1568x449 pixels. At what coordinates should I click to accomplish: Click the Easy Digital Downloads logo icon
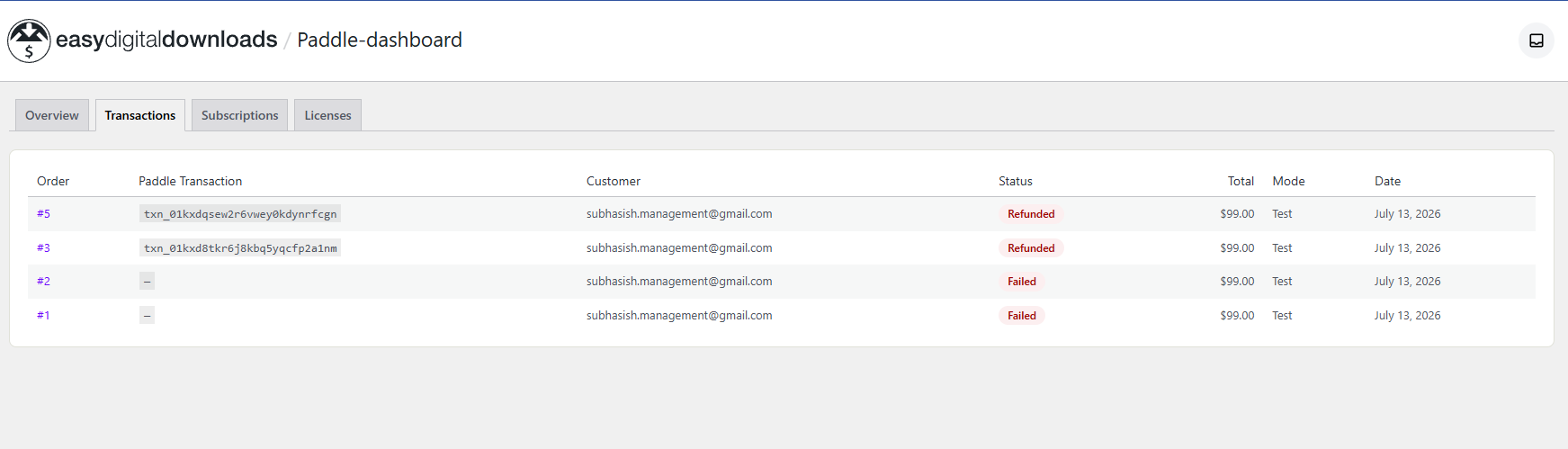tap(29, 40)
